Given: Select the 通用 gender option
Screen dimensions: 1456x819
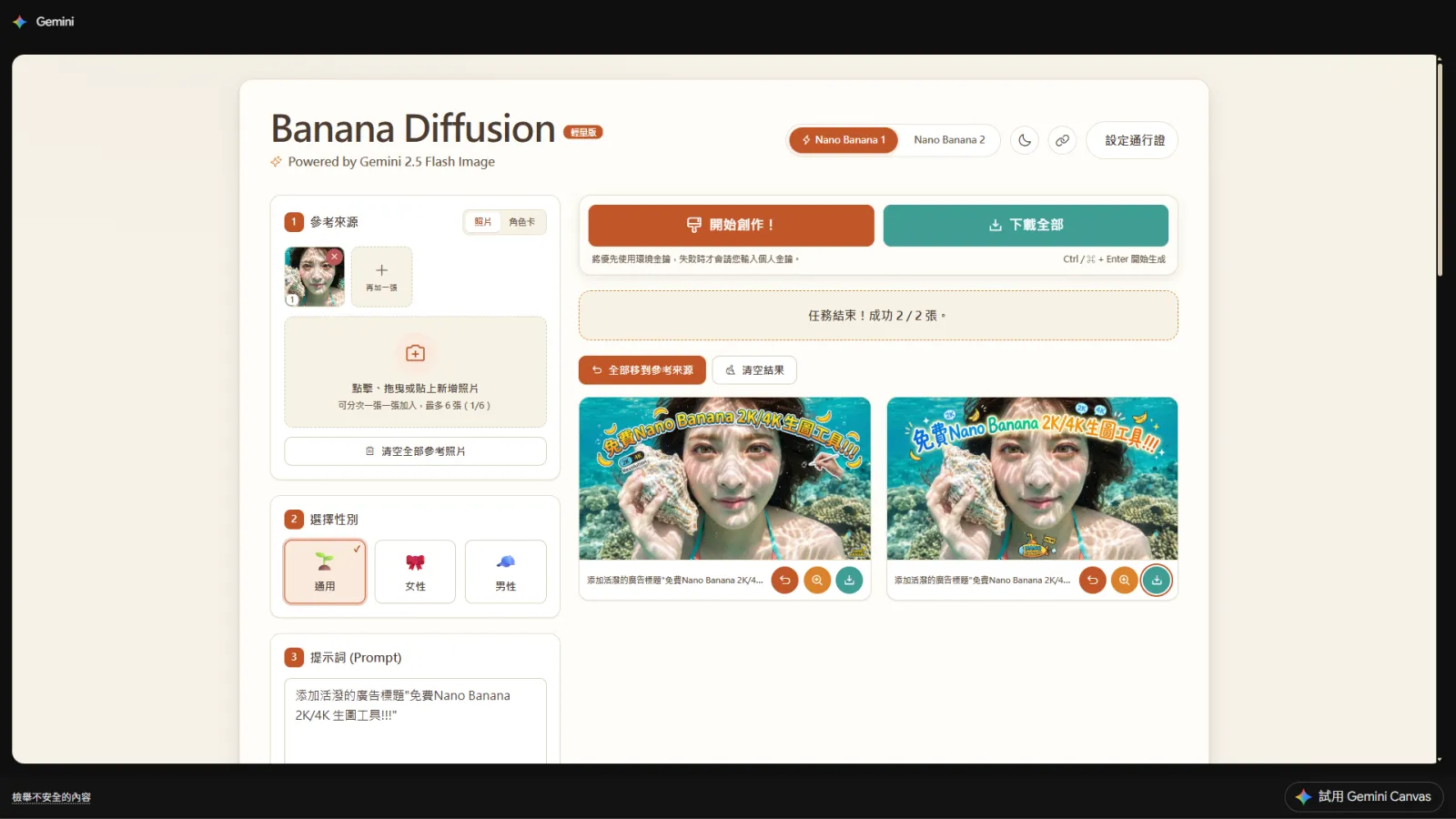Looking at the screenshot, I should (325, 571).
